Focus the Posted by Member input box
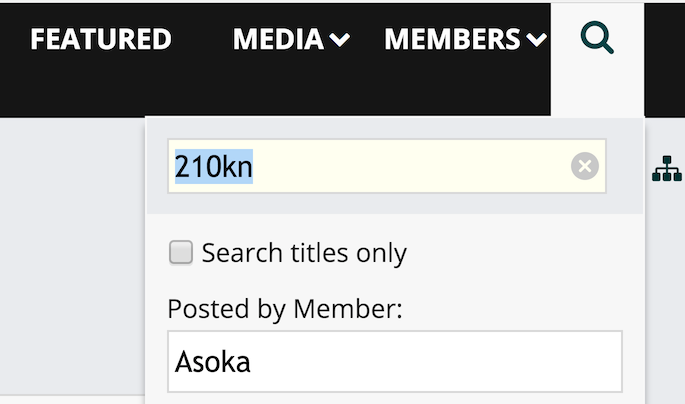Screen dimensions: 685x404 click(x=395, y=362)
